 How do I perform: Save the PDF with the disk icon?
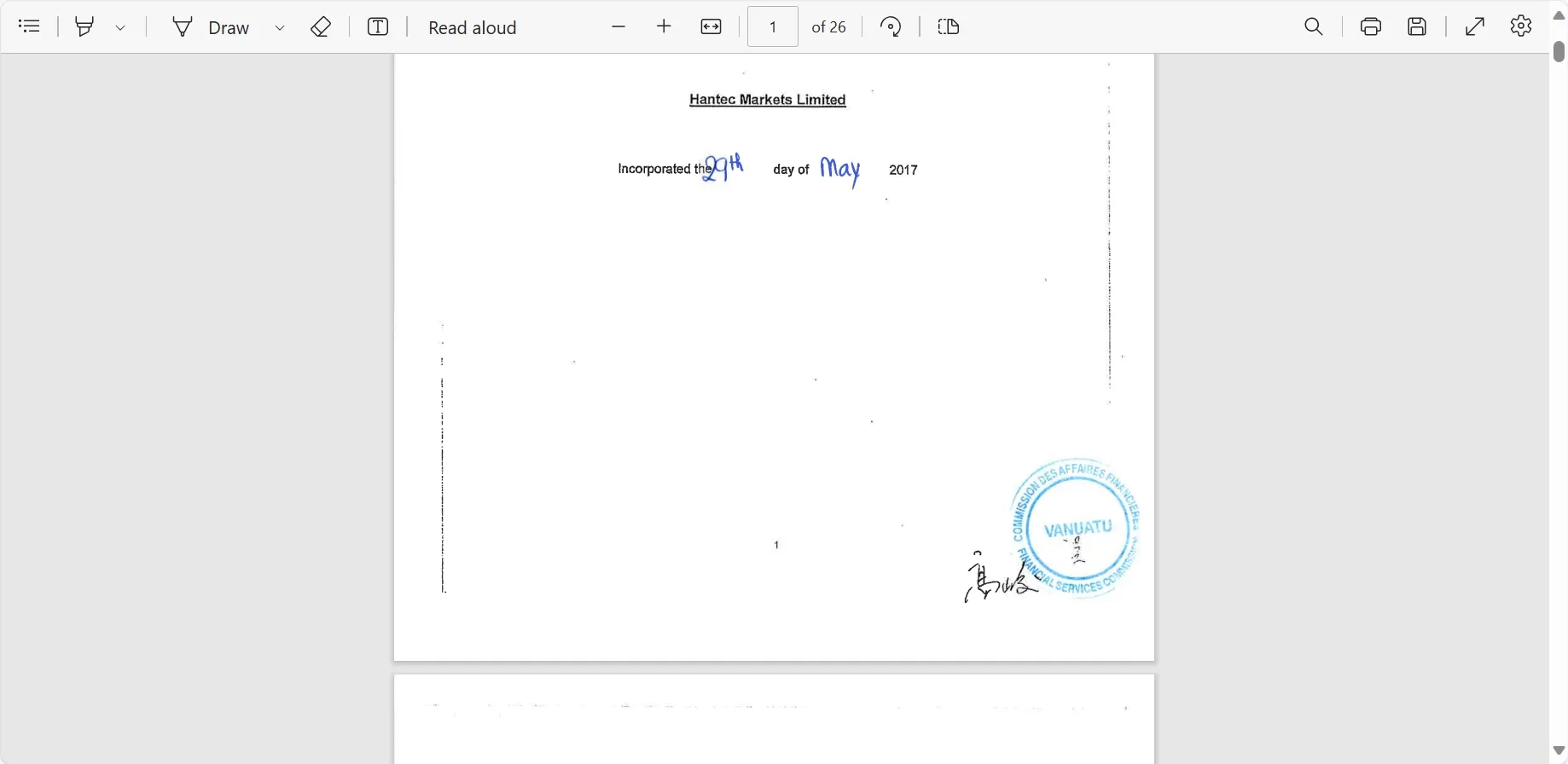(x=1417, y=26)
